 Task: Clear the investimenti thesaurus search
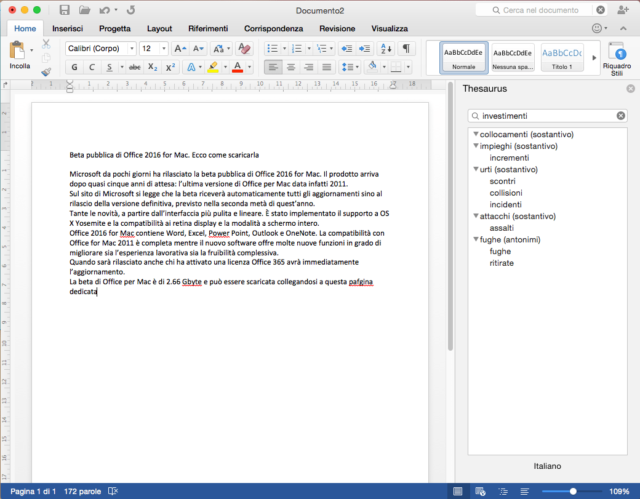(621, 116)
